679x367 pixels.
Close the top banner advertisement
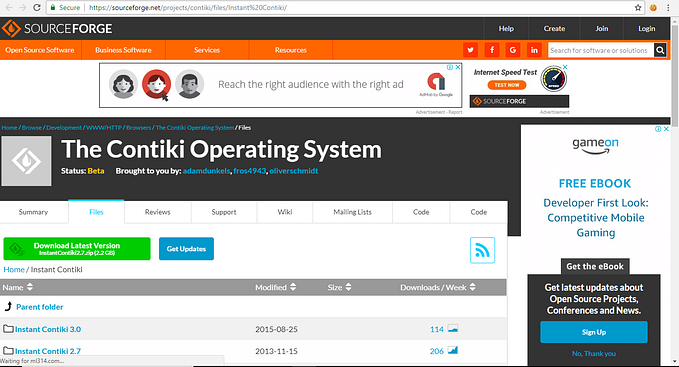pyautogui.click(x=458, y=67)
